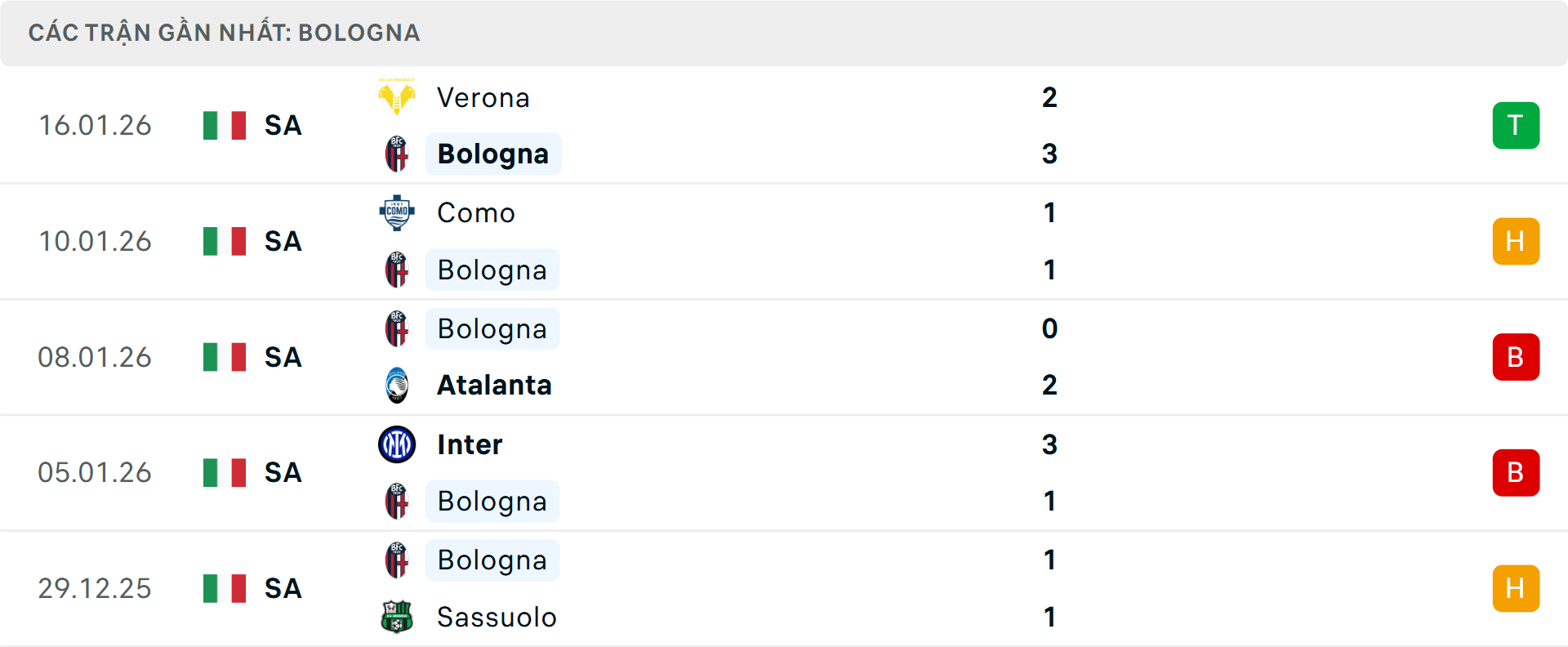Toggle the yellow H badge for Como match
This screenshot has height=647, width=1568.
coord(1516,241)
